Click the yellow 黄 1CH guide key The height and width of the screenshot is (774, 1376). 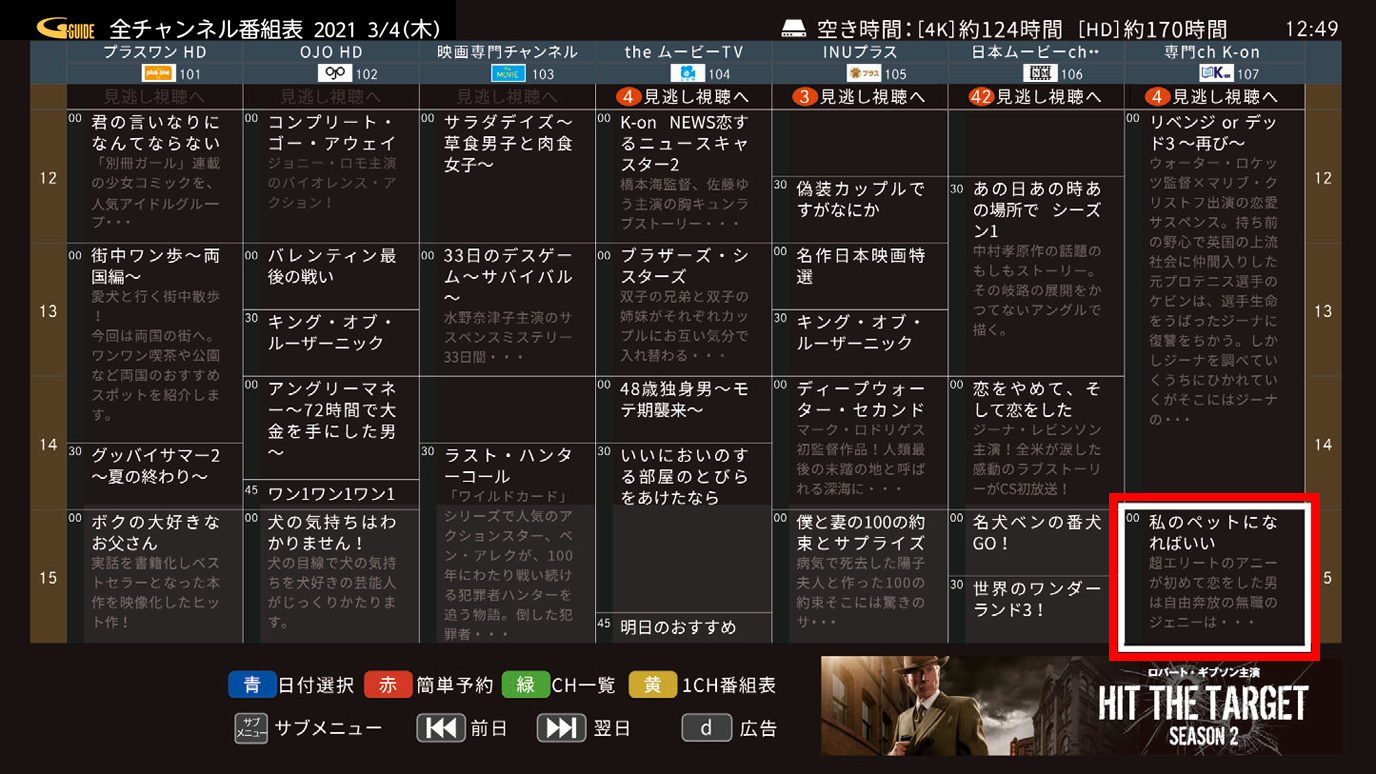coord(652,685)
